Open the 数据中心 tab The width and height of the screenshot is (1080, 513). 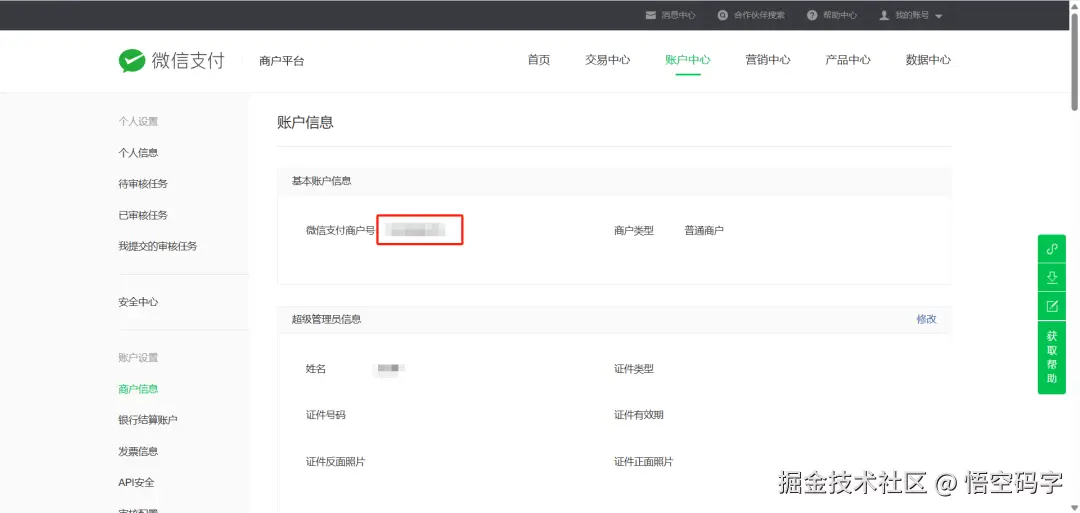(x=928, y=60)
